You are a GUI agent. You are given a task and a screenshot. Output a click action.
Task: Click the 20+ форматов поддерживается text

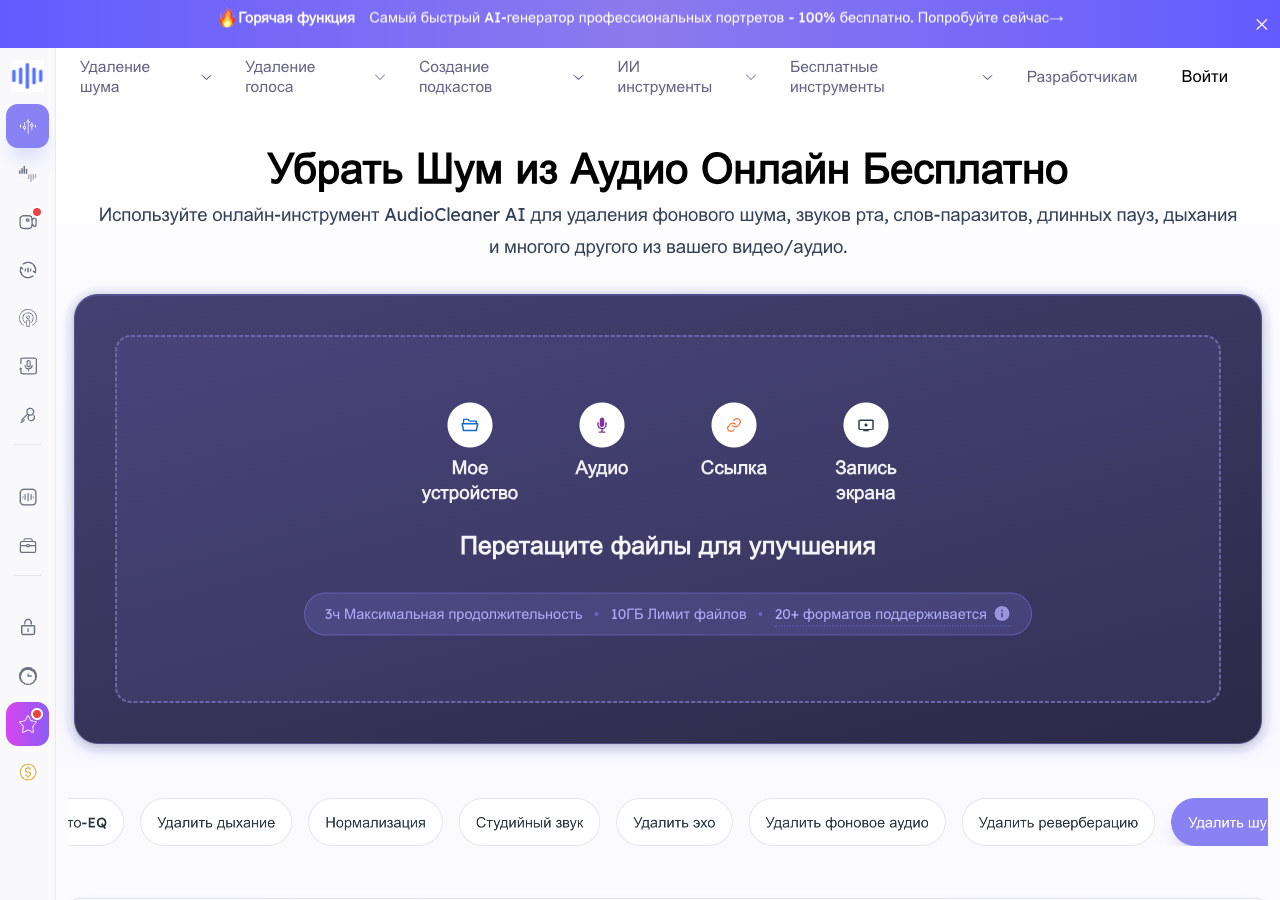(880, 614)
